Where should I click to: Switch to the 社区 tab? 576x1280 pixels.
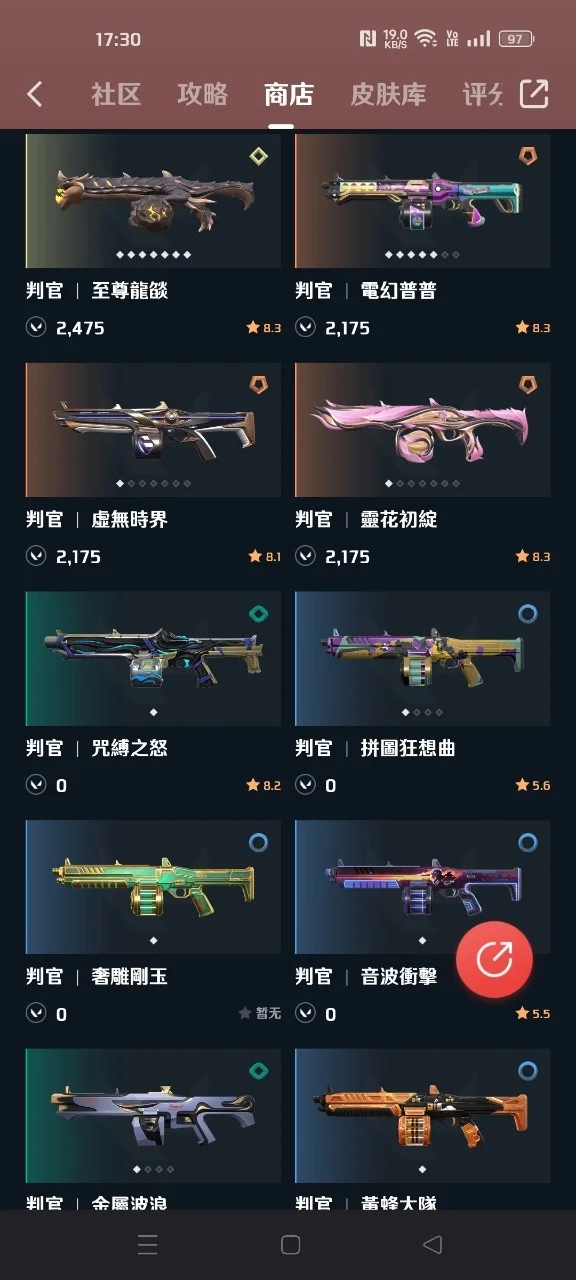[116, 94]
